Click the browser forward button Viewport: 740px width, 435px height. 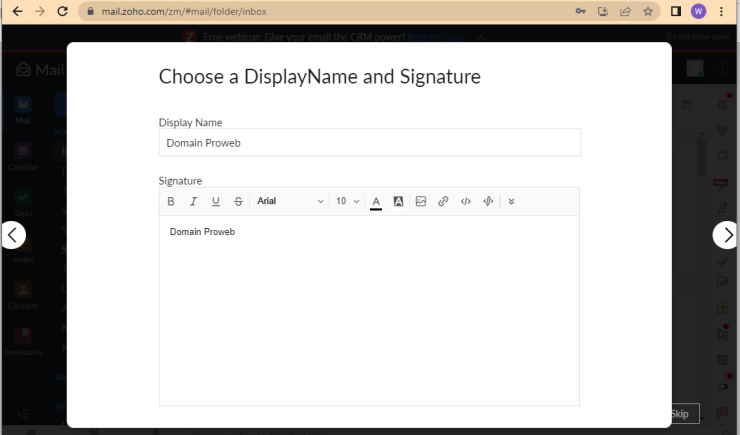pos(40,11)
